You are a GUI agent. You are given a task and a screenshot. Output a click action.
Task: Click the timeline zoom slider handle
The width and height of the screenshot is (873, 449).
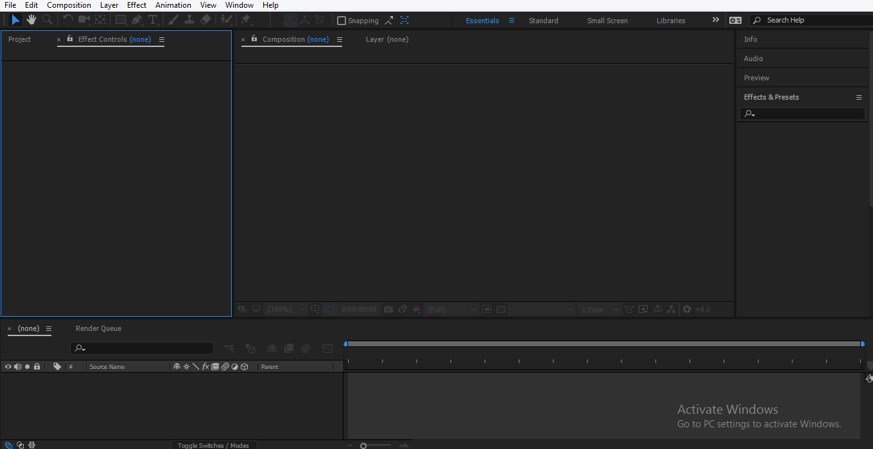pyautogui.click(x=363, y=445)
